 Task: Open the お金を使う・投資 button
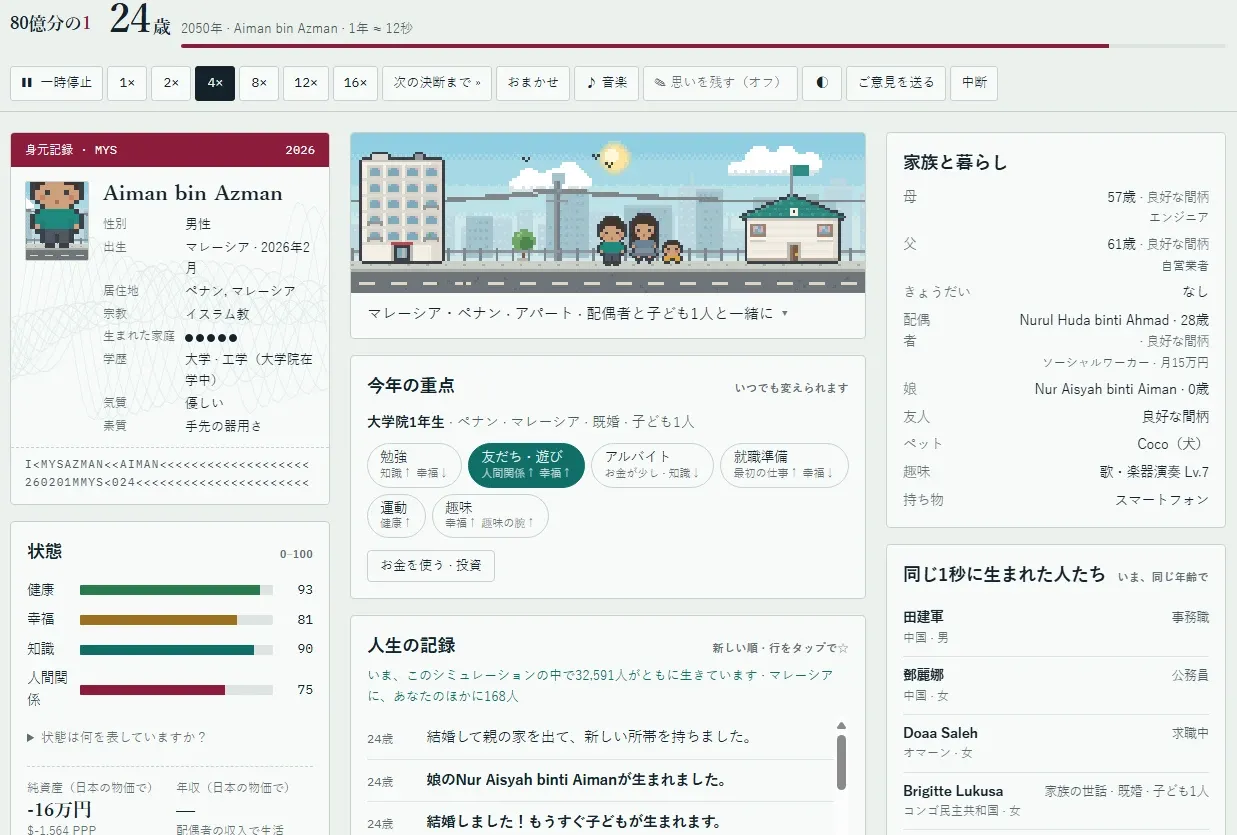coord(431,566)
